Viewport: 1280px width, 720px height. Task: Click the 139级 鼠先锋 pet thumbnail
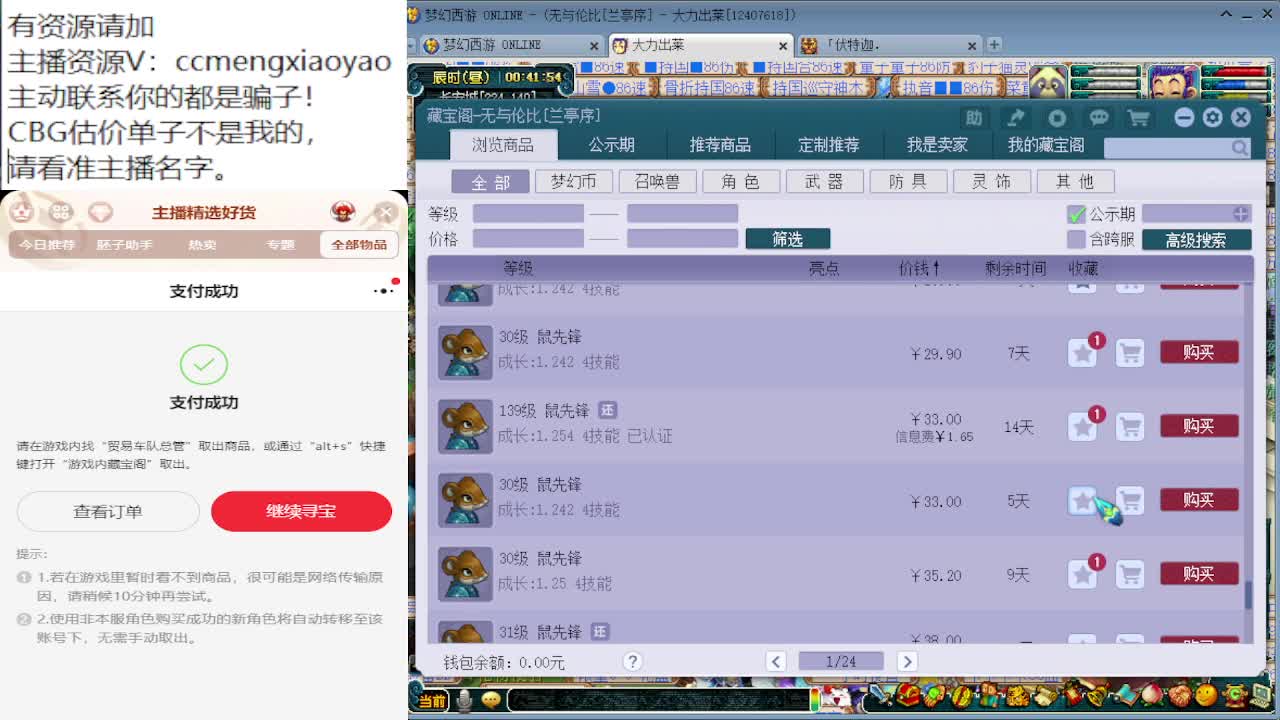tap(465, 427)
